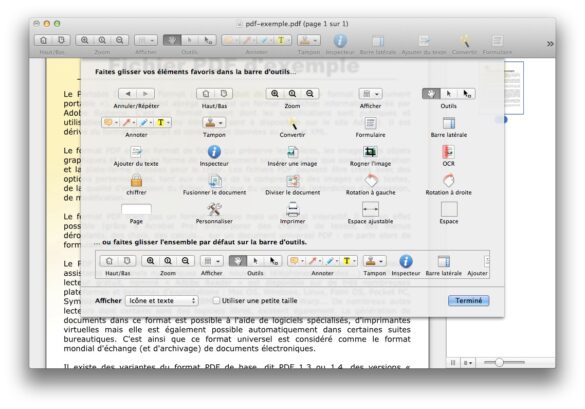Click the Terminé button
Viewport: 585px width, 409px height.
click(x=469, y=301)
